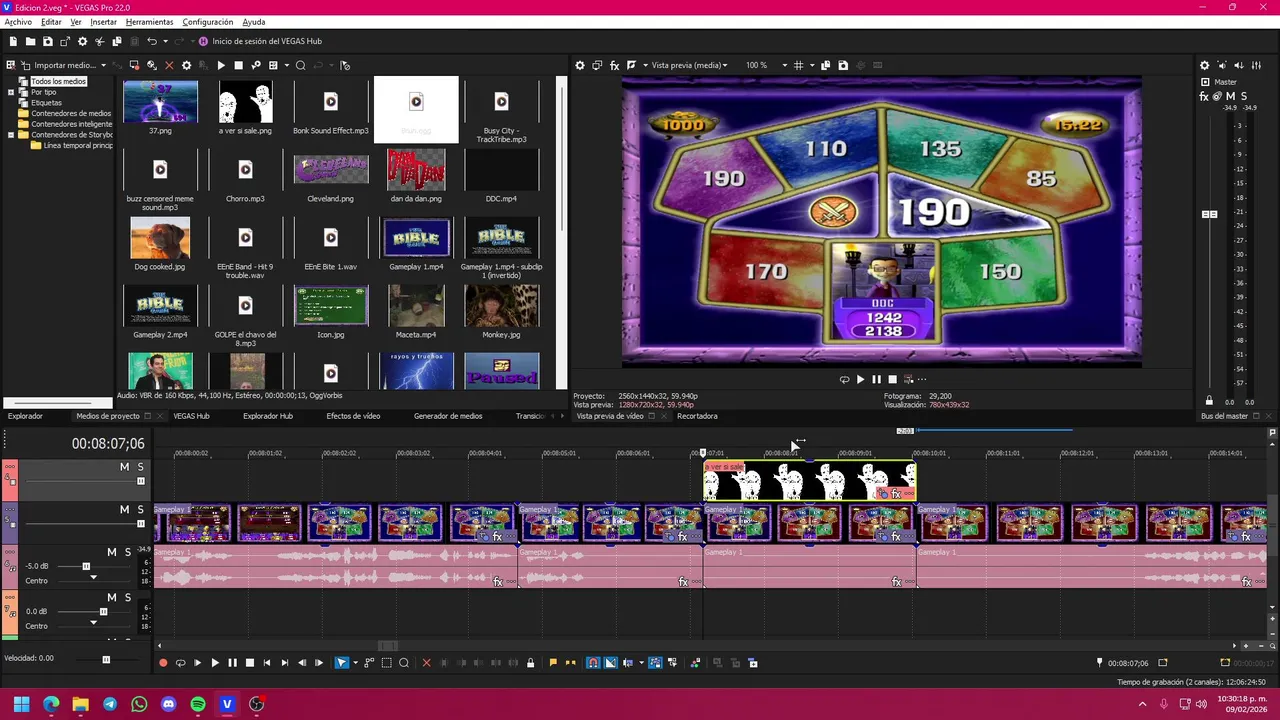Mute the second video track
Screen dimensions: 1280x720
(x=124, y=510)
